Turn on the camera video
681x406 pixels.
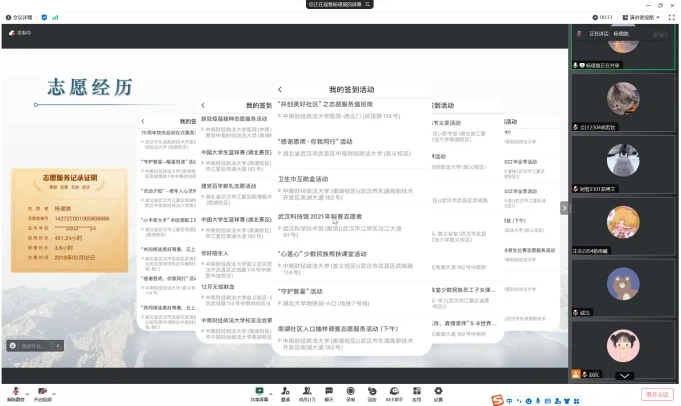pyautogui.click(x=42, y=390)
